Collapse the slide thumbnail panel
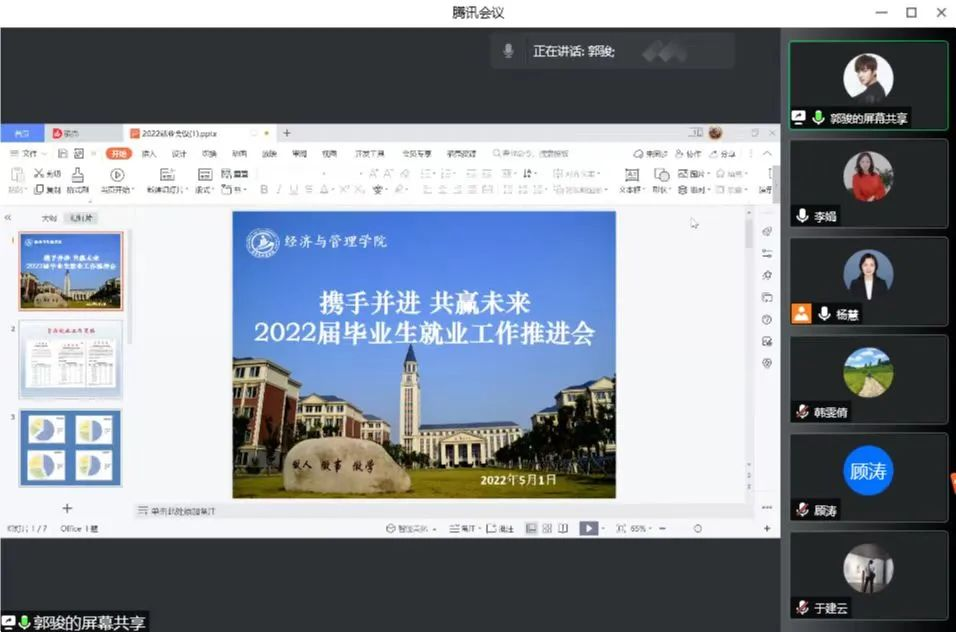956x632 pixels. (8, 217)
